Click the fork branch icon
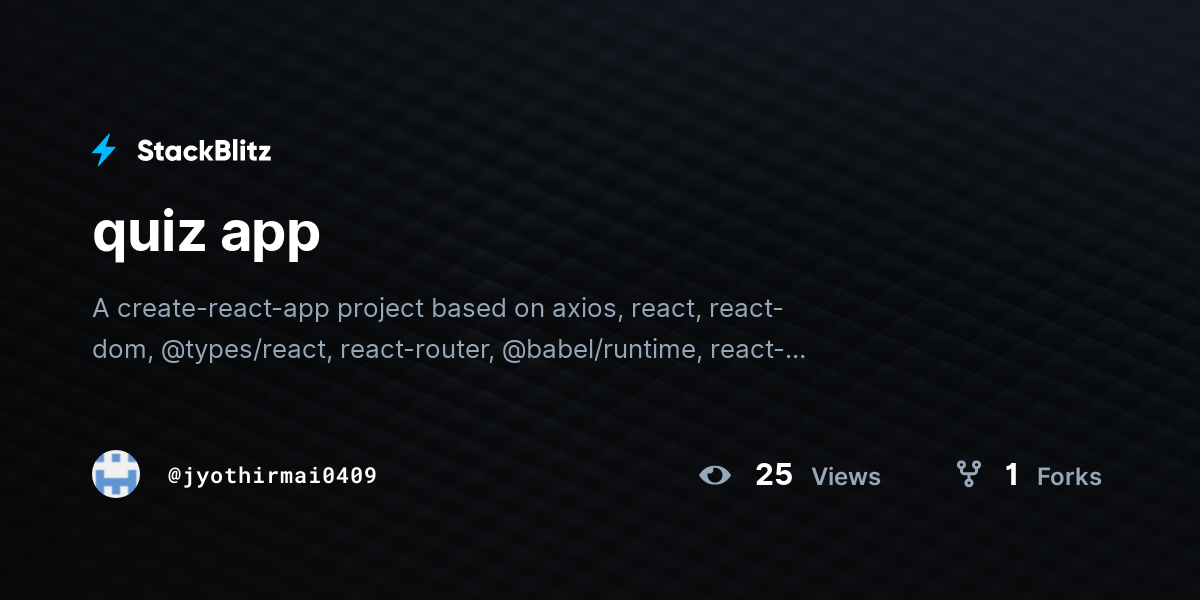The height and width of the screenshot is (600, 1200). (968, 474)
